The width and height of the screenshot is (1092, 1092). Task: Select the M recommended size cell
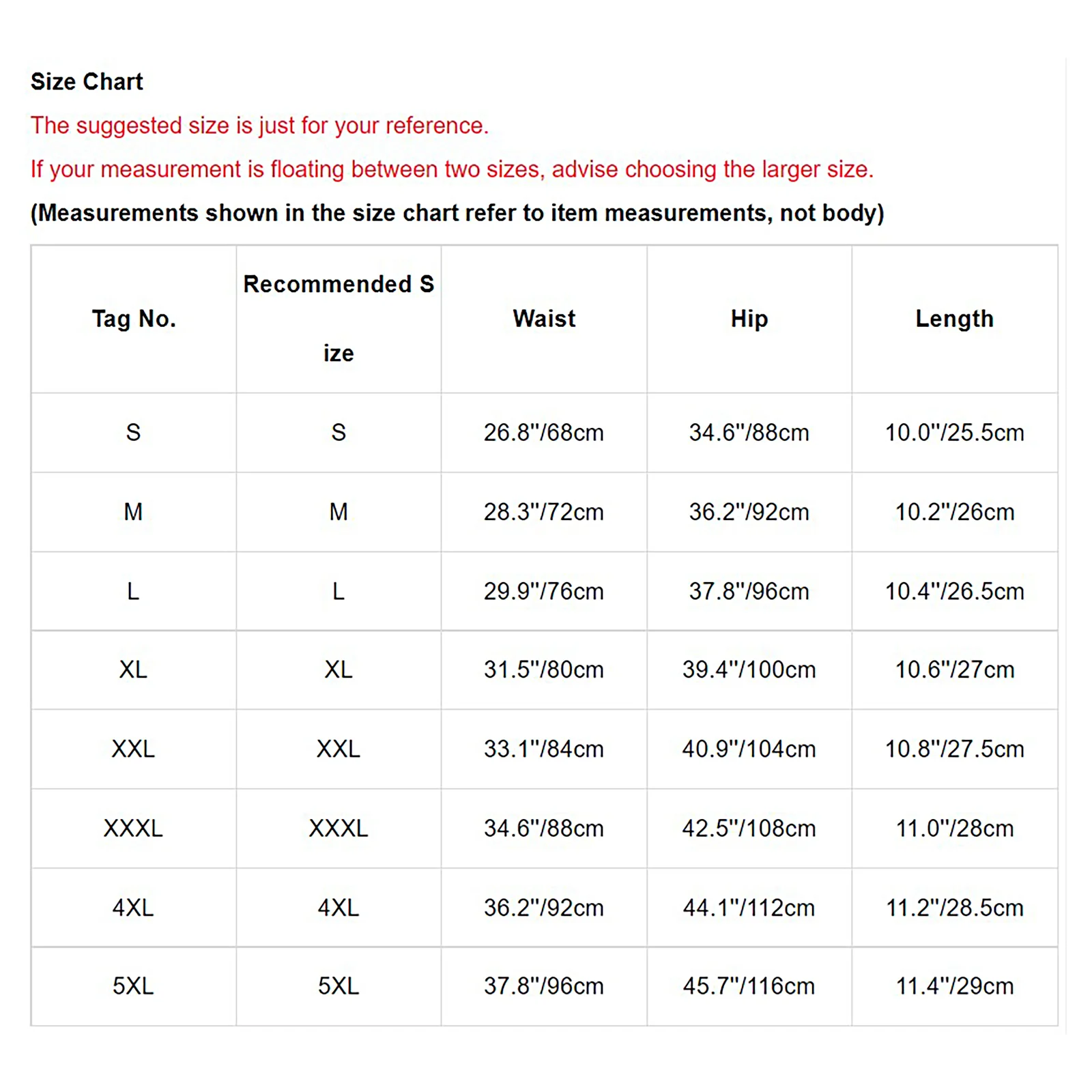(x=339, y=512)
